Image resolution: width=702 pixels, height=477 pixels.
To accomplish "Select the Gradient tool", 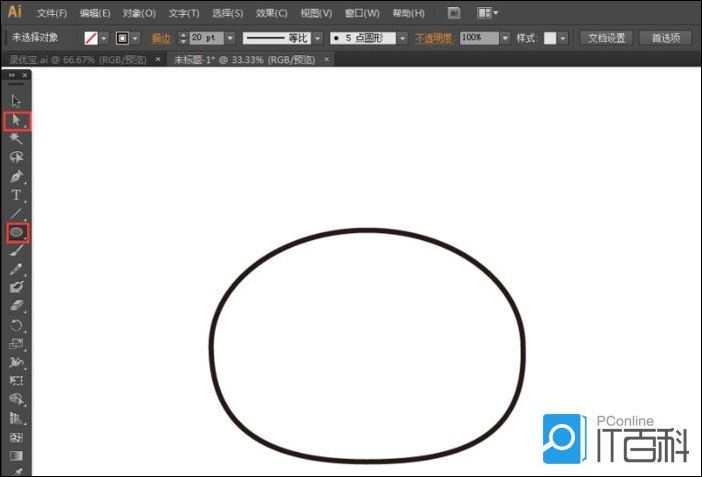I will pyautogui.click(x=16, y=456).
